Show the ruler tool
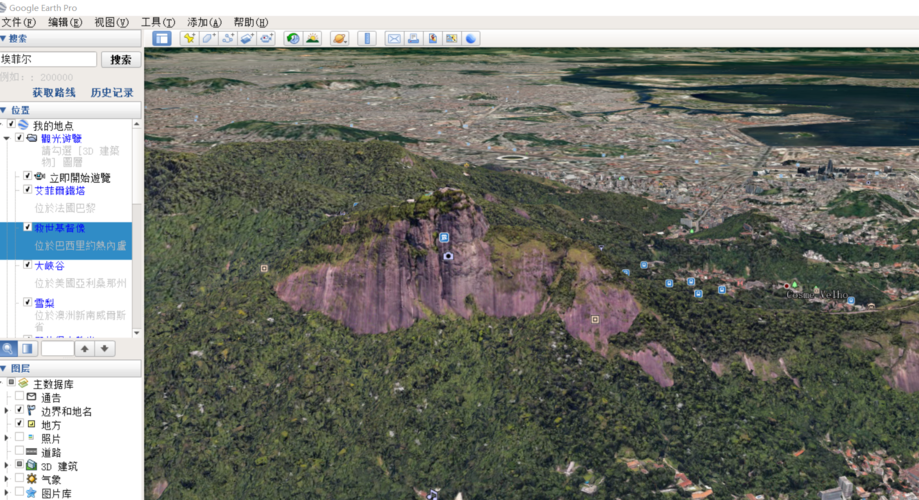 [367, 39]
